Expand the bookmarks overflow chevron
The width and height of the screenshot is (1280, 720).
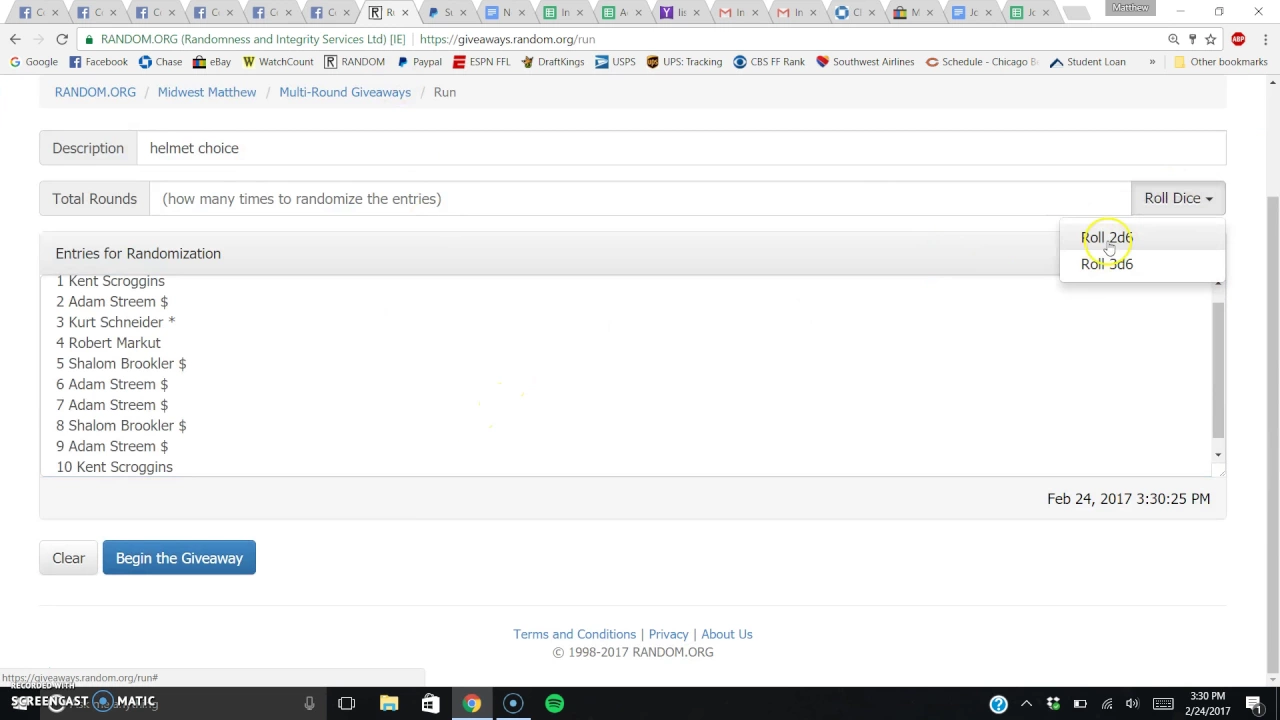click(x=1152, y=62)
